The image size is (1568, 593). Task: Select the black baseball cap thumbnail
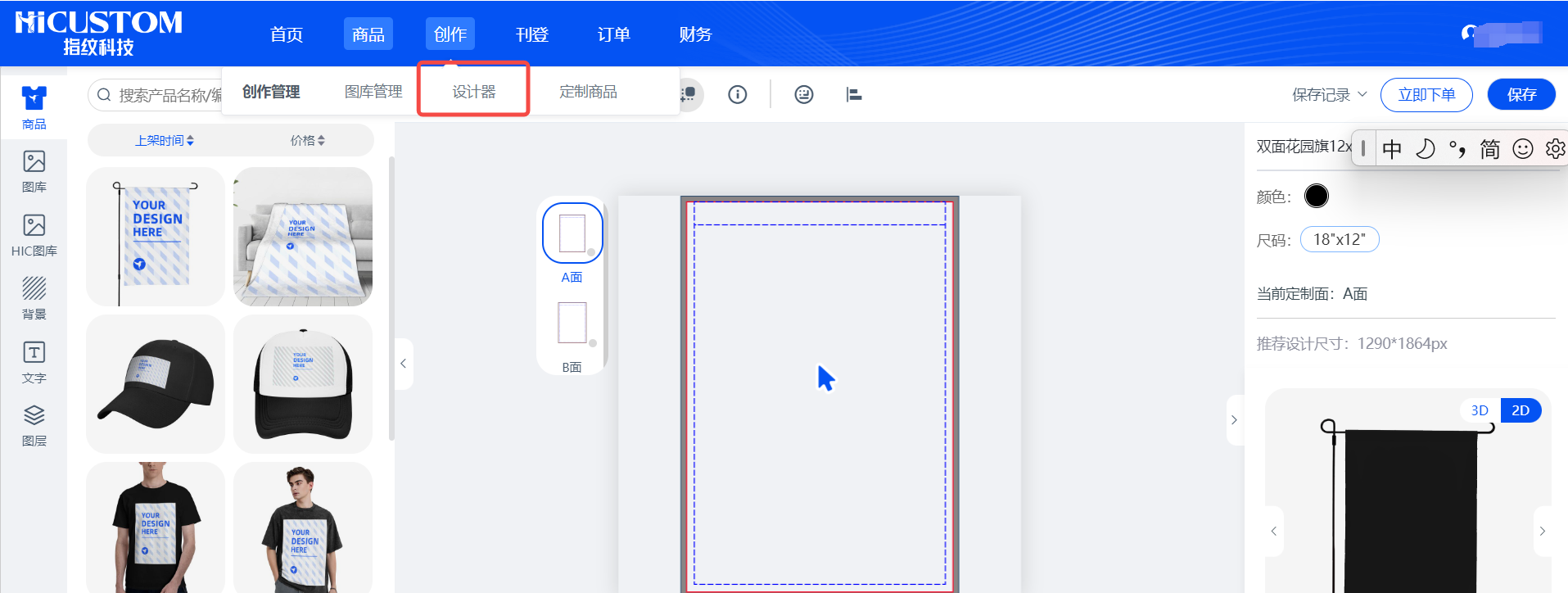coord(156,384)
